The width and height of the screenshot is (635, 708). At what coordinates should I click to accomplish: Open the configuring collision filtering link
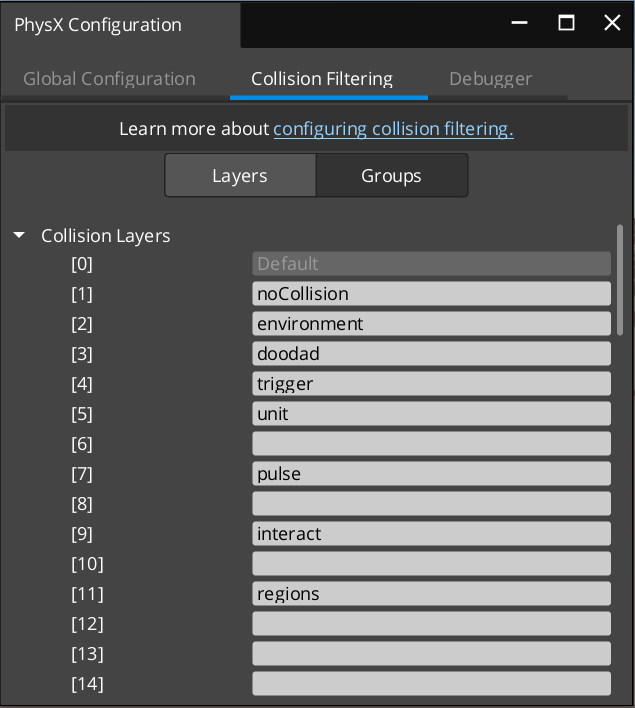pos(393,129)
